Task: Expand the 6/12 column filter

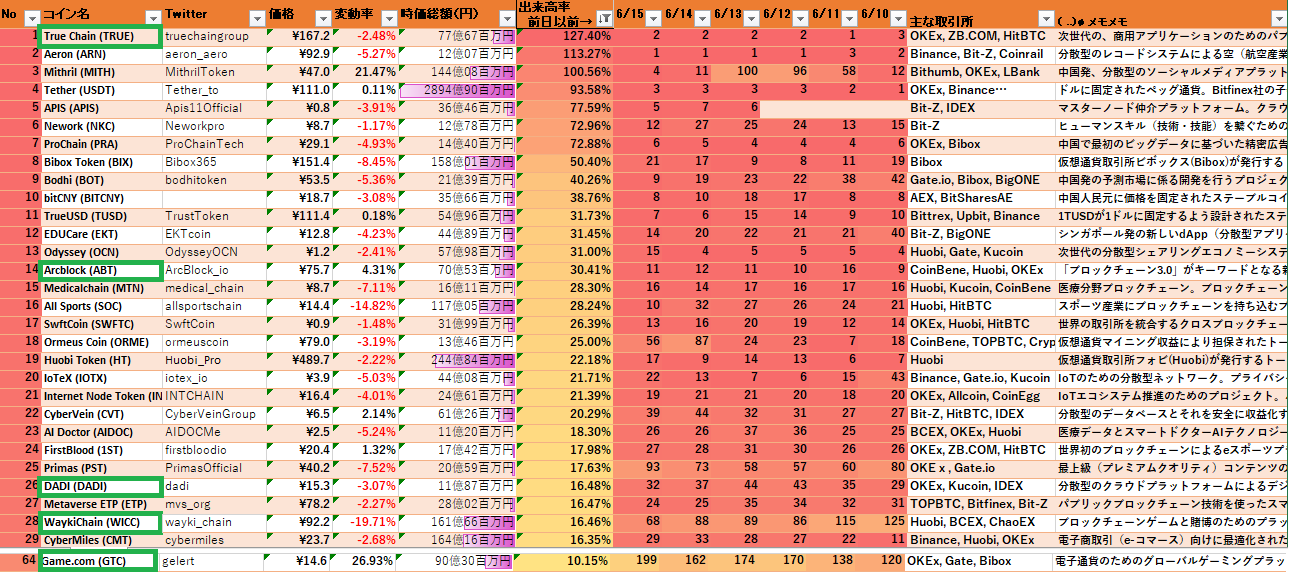Action: click(798, 17)
